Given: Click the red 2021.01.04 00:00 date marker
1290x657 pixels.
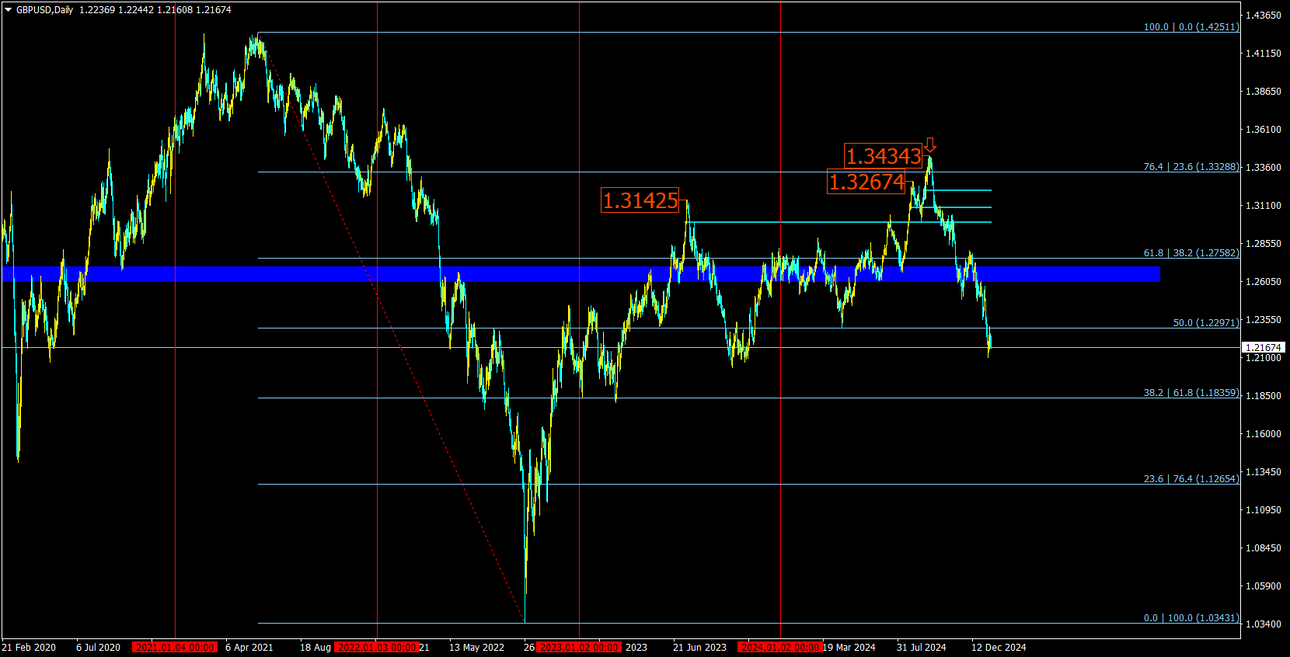Looking at the screenshot, I should (x=174, y=648).
